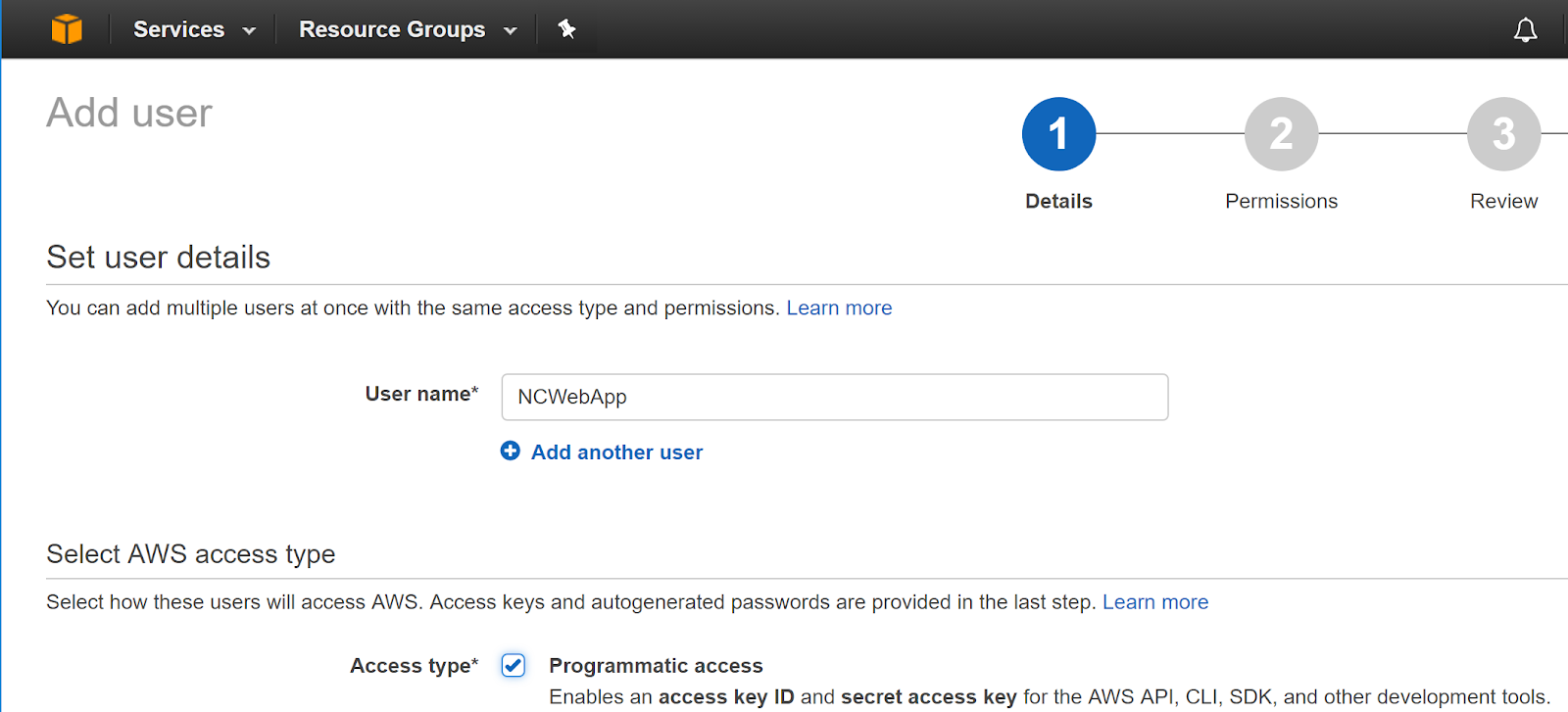Click the Details step label

click(x=1058, y=201)
